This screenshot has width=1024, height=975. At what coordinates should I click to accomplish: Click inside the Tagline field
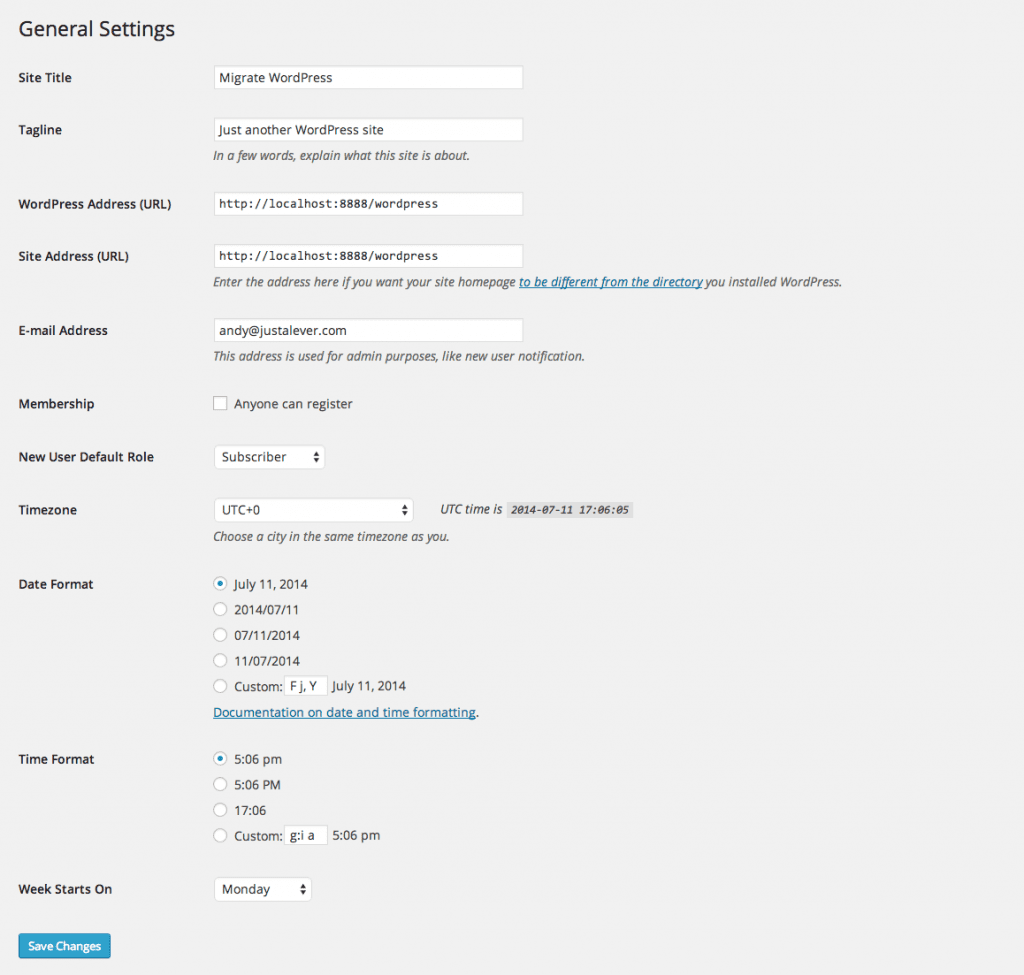pyautogui.click(x=368, y=129)
